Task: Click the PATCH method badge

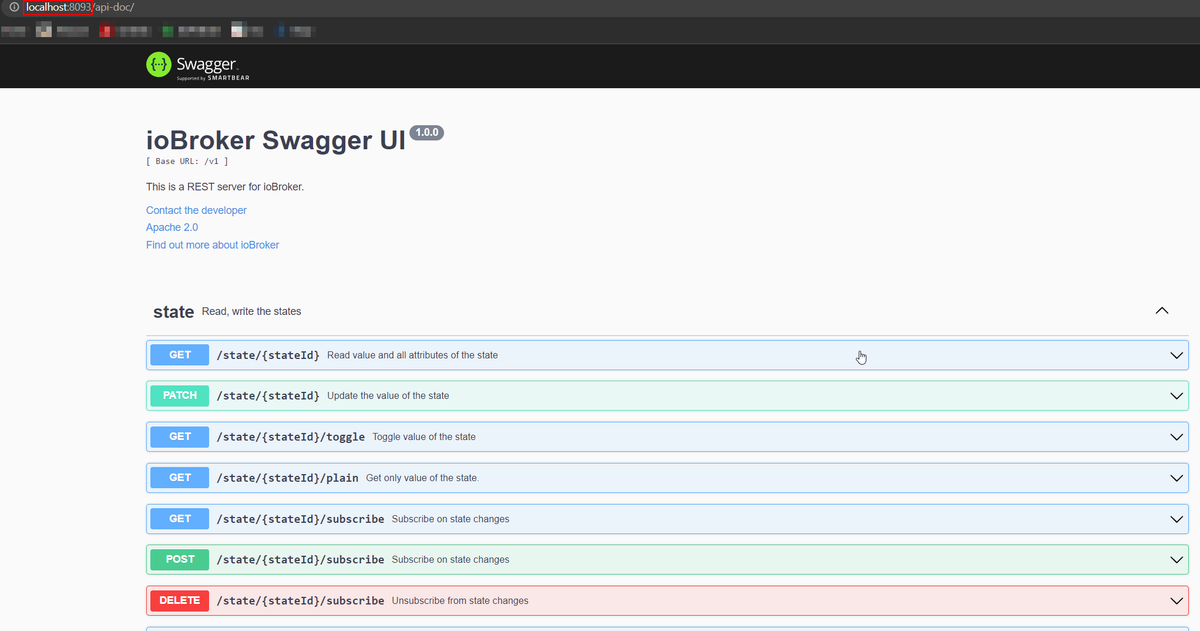Action: click(x=180, y=396)
